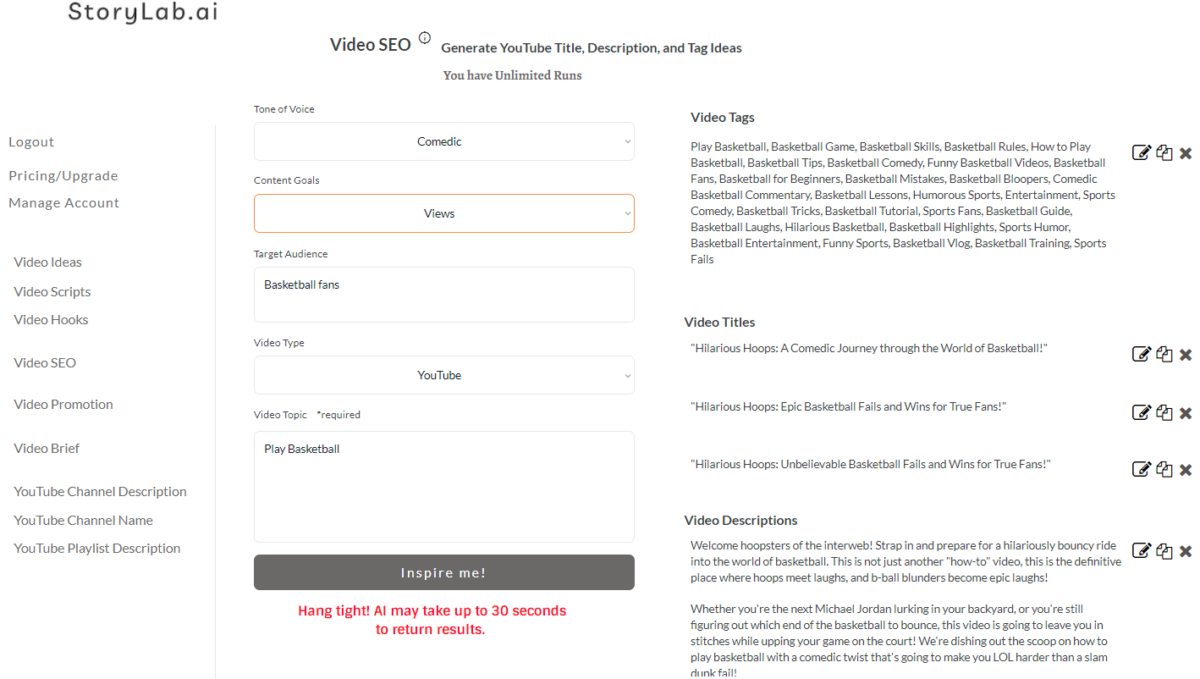The width and height of the screenshot is (1200, 679).
Task: Open the YouTube Channel Name page
Action: click(x=81, y=520)
